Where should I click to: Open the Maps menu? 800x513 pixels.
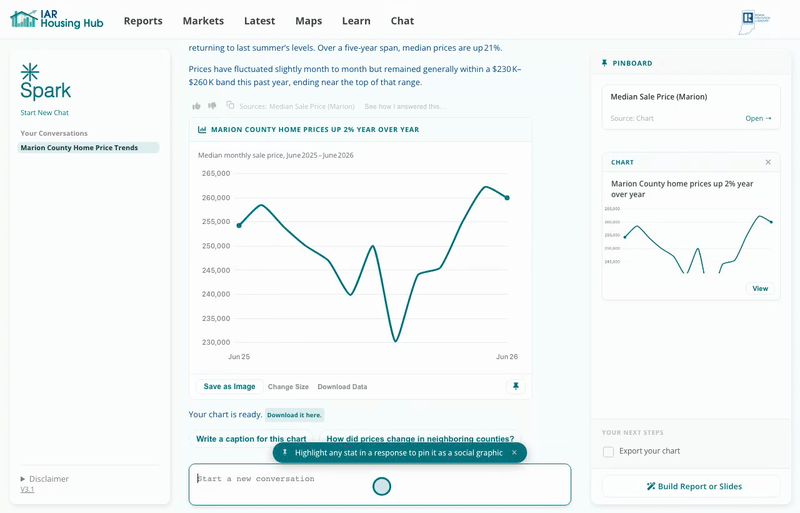[309, 21]
